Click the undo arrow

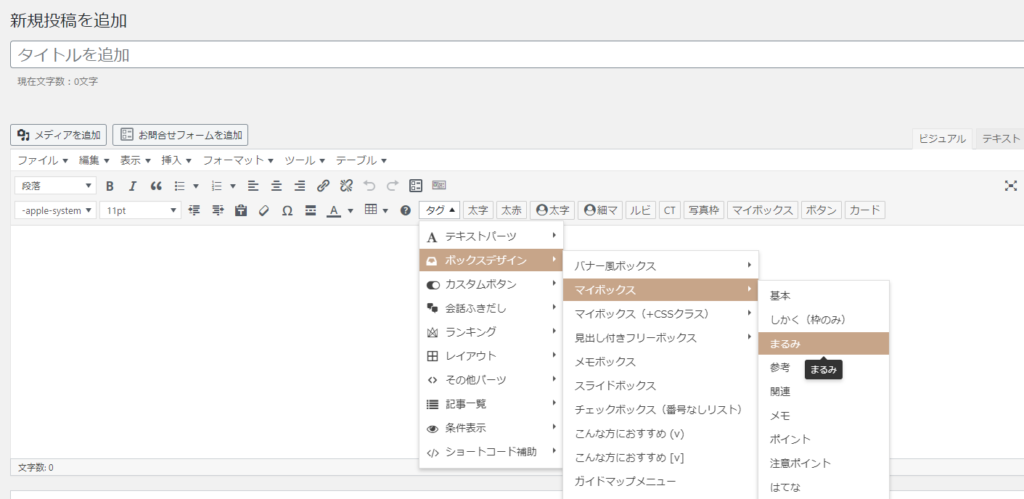point(370,186)
